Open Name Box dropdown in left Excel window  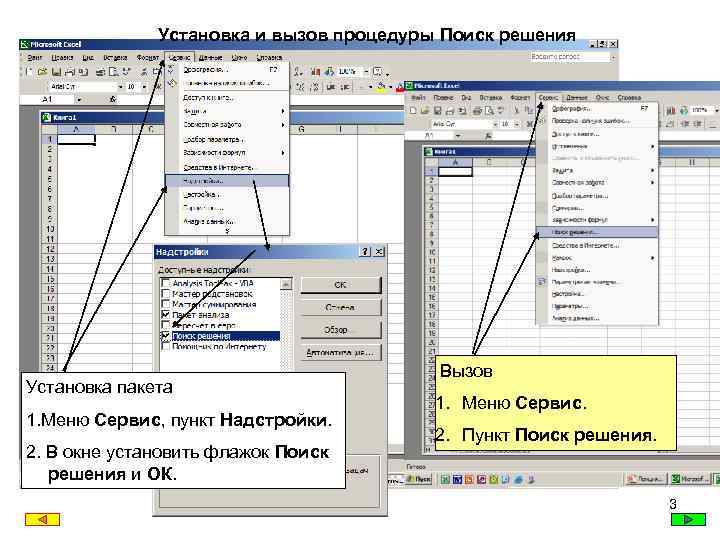click(79, 99)
